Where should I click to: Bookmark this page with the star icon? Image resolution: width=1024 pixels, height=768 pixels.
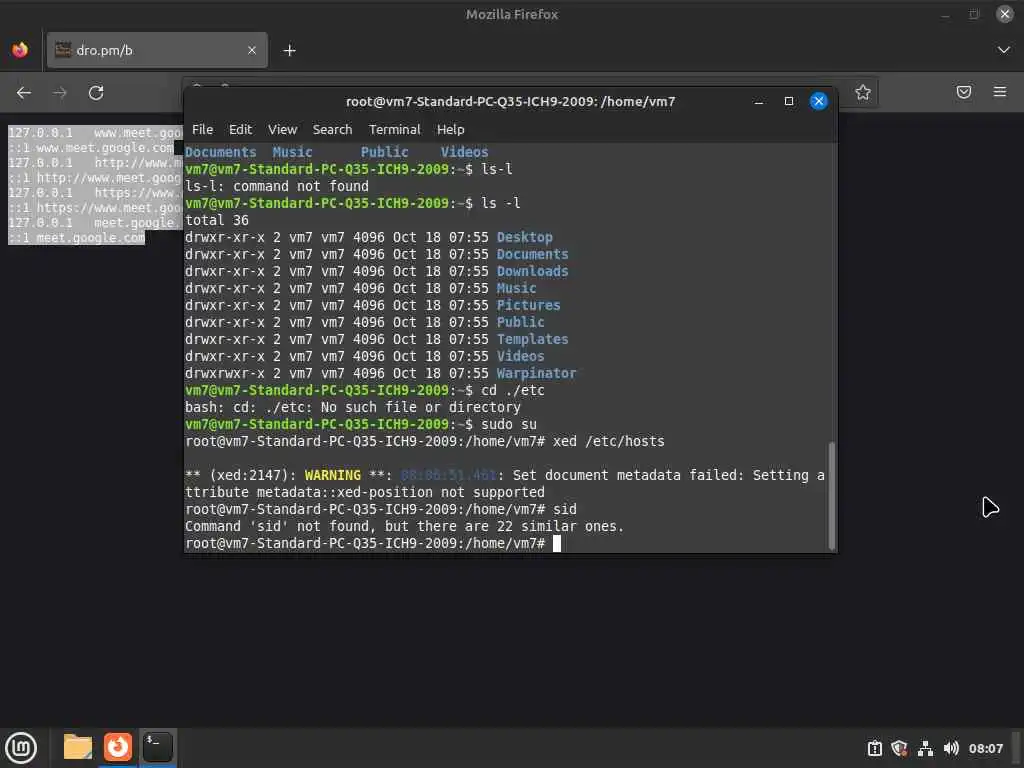click(x=863, y=92)
